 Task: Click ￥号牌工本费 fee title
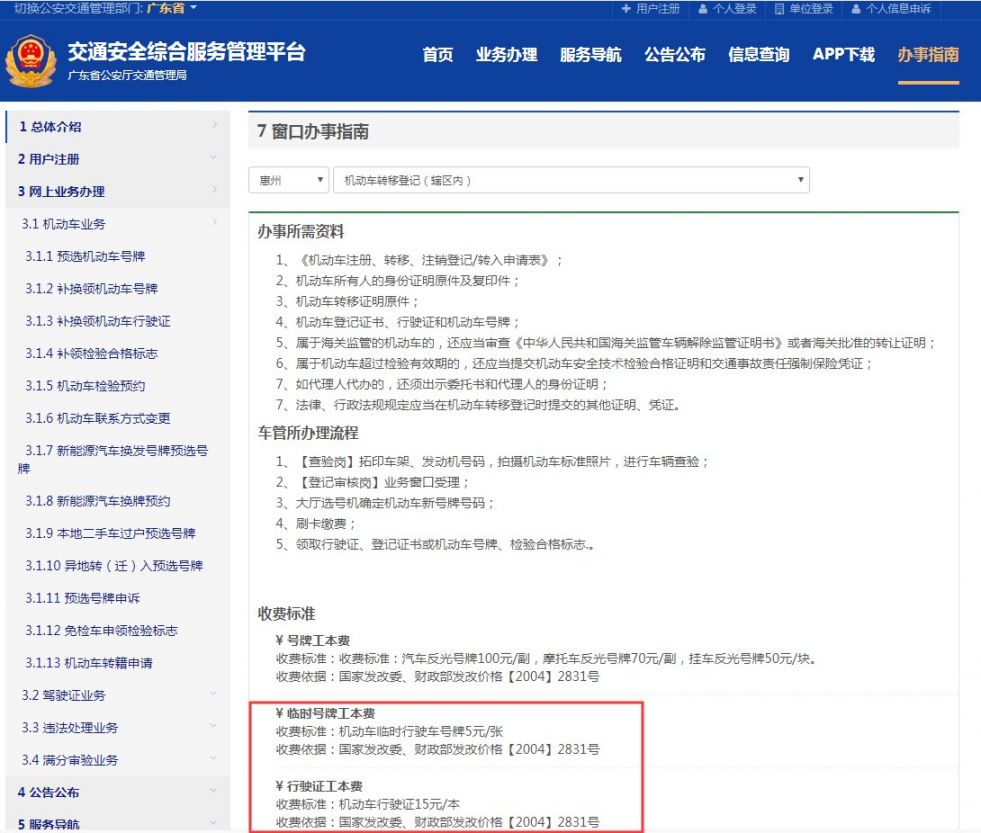point(312,641)
